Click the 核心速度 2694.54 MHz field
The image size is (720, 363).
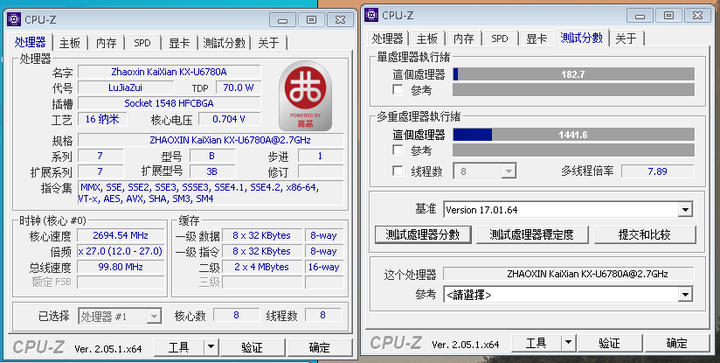pos(120,235)
